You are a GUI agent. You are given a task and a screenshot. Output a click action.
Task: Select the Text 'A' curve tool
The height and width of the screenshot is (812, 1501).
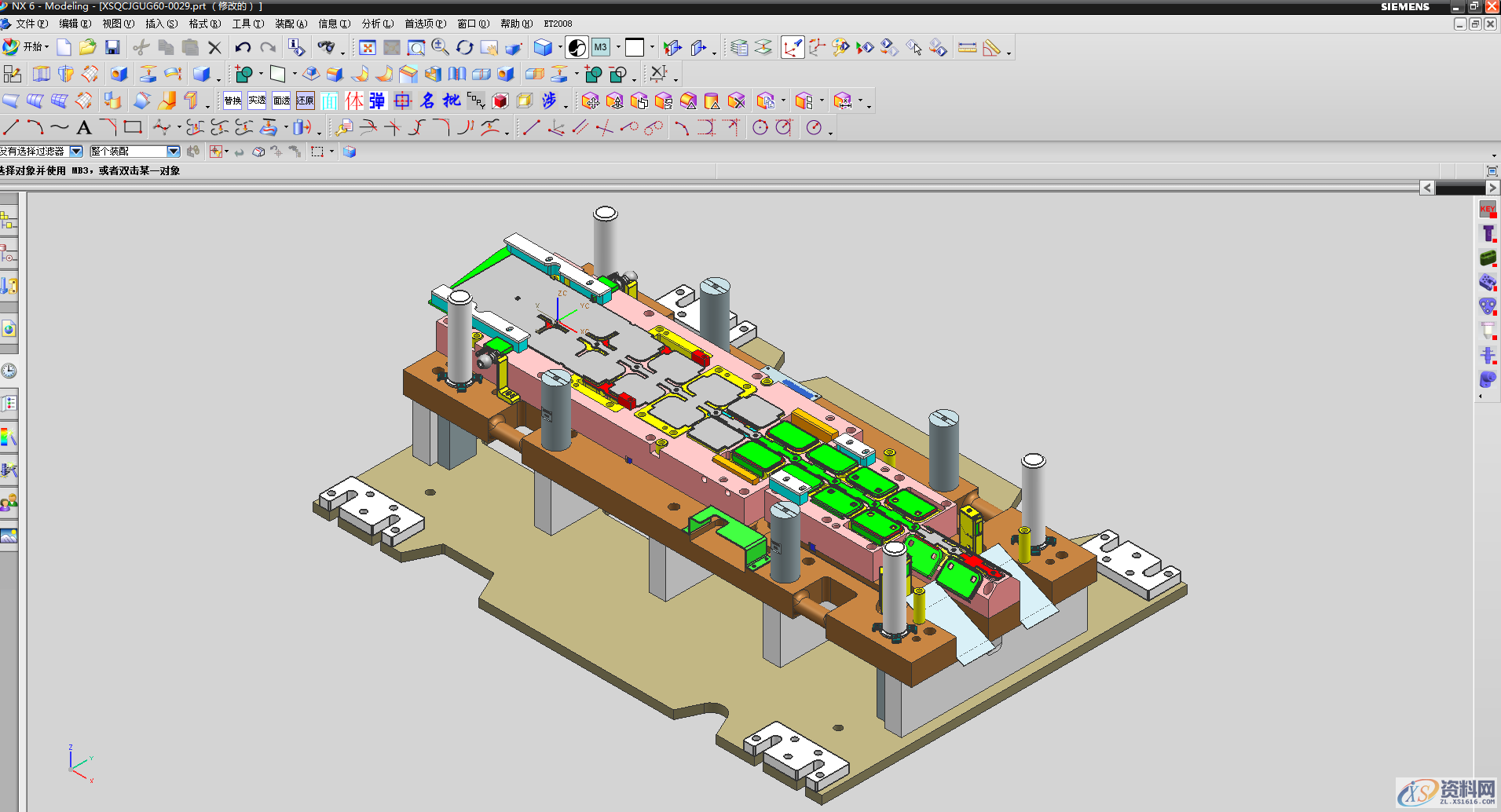point(84,127)
